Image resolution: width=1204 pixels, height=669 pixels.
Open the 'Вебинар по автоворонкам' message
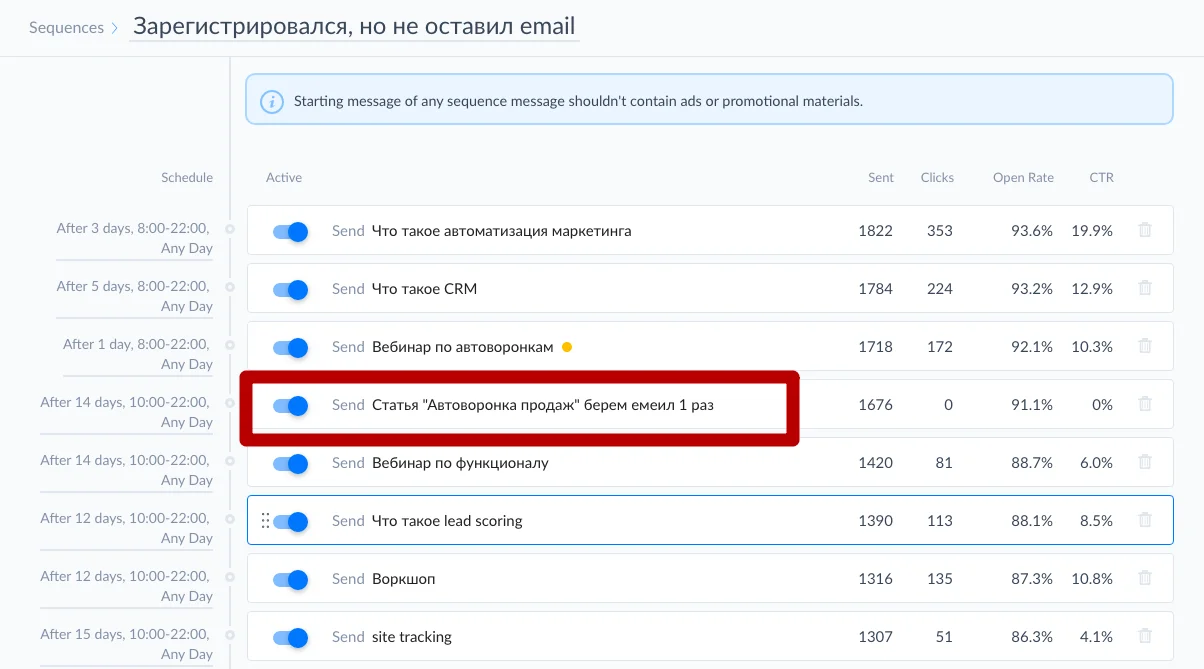click(462, 347)
